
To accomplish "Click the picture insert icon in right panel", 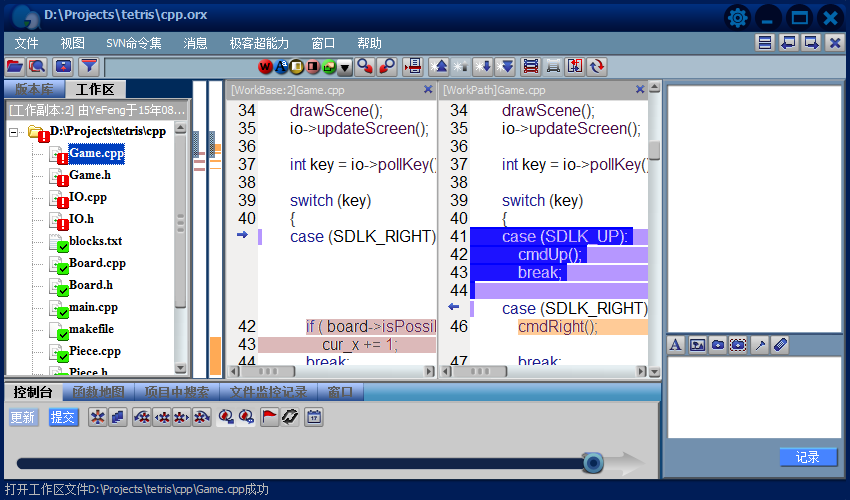I will (x=697, y=344).
